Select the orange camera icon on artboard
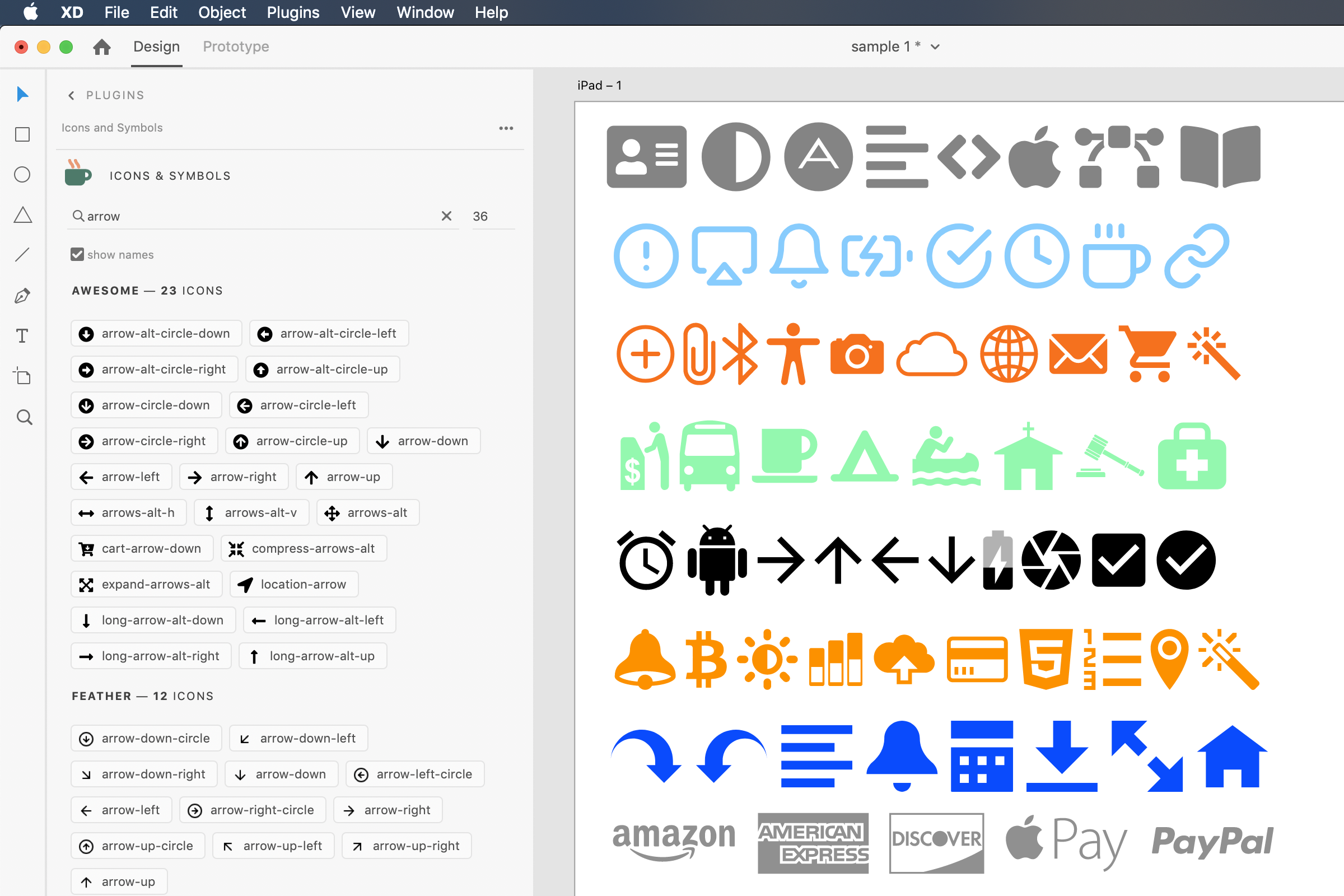 (x=857, y=354)
